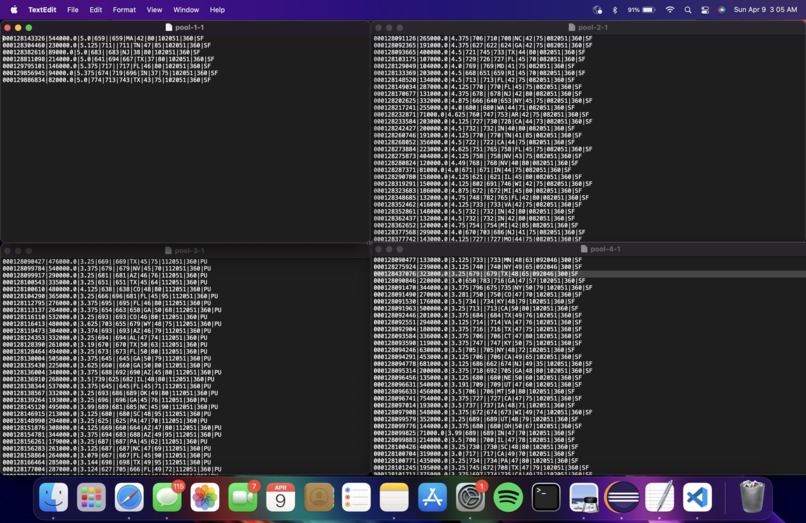Click the pool-4-1 document proxy icon
This screenshot has width=806, height=523.
point(584,249)
